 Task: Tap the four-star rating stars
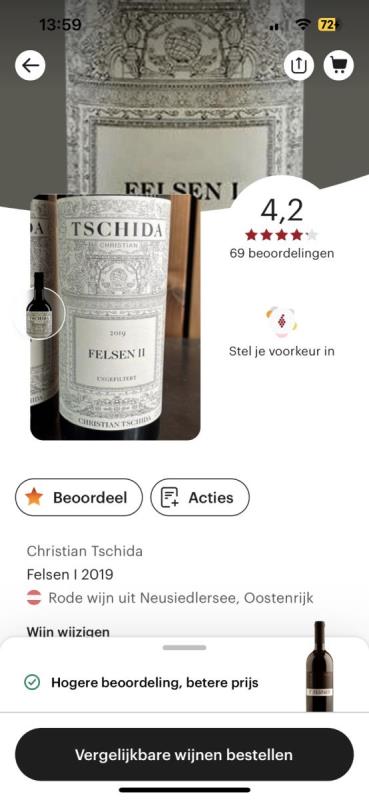coord(281,235)
